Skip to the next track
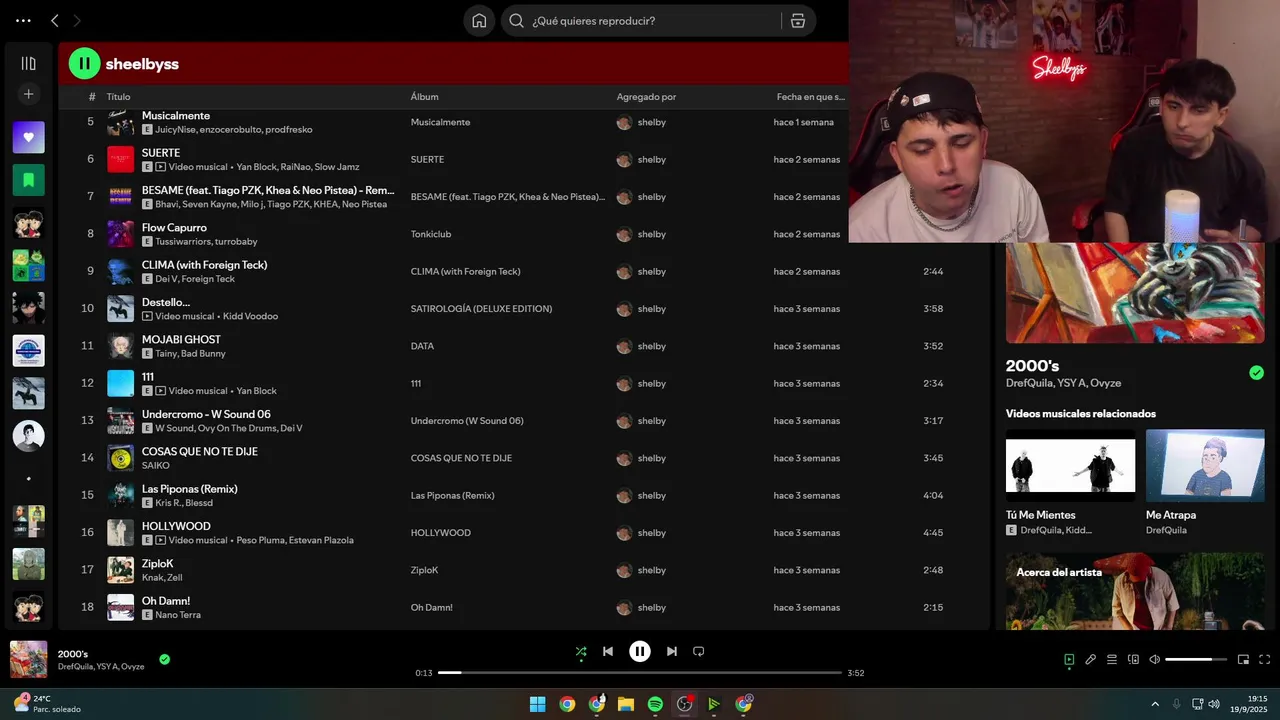The height and width of the screenshot is (720, 1280). coord(672,651)
